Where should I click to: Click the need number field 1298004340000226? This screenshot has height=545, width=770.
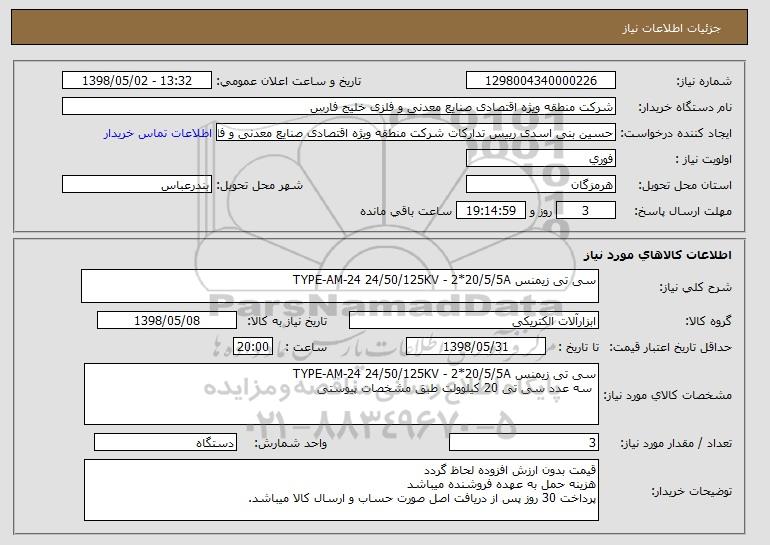point(541,81)
